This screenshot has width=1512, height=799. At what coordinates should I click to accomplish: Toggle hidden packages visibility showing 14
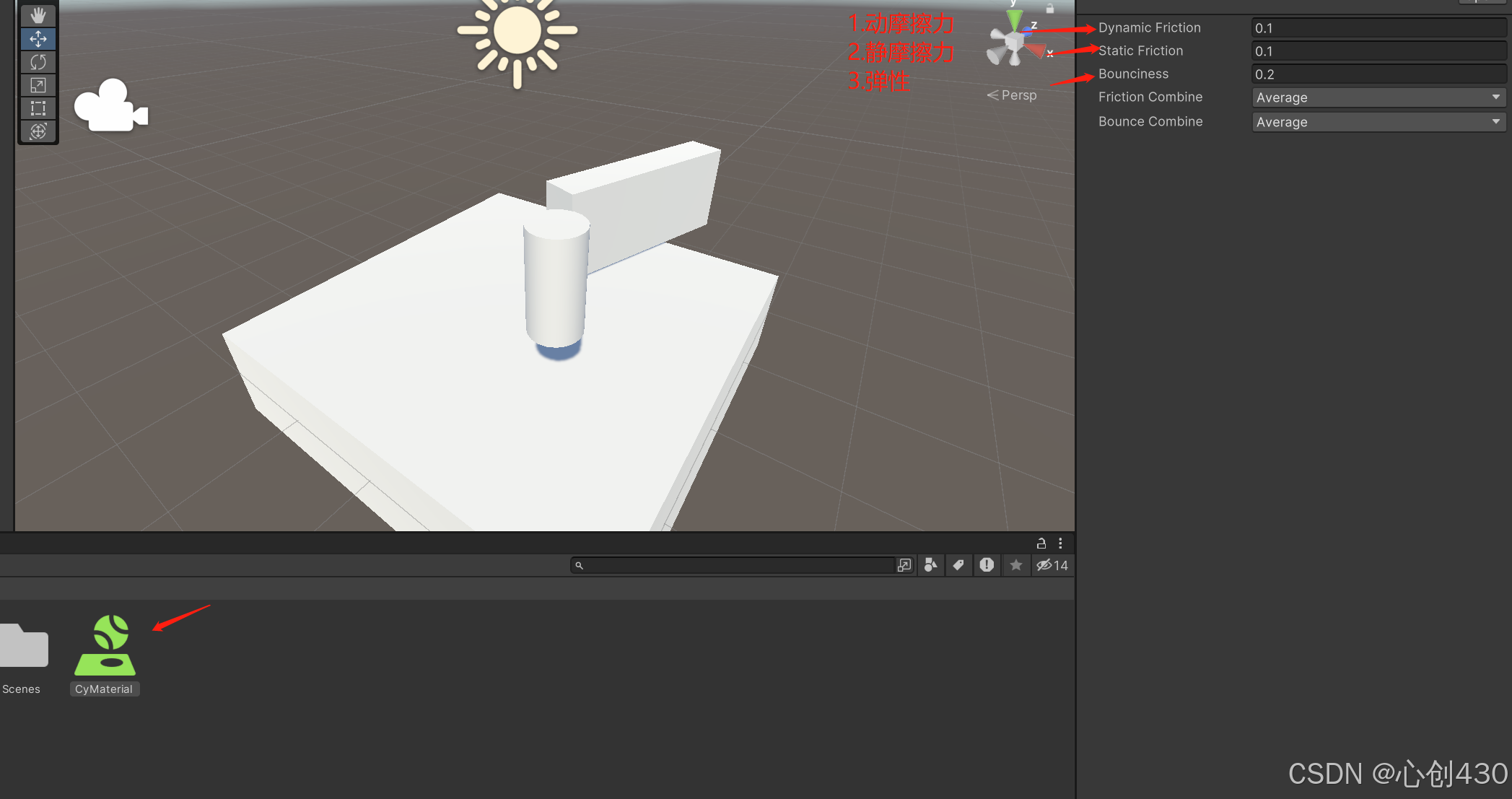click(x=1052, y=565)
